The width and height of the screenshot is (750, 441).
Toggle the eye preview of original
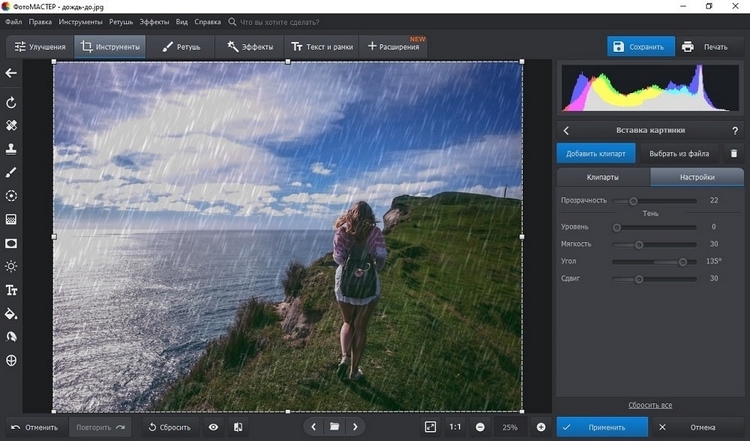click(213, 427)
